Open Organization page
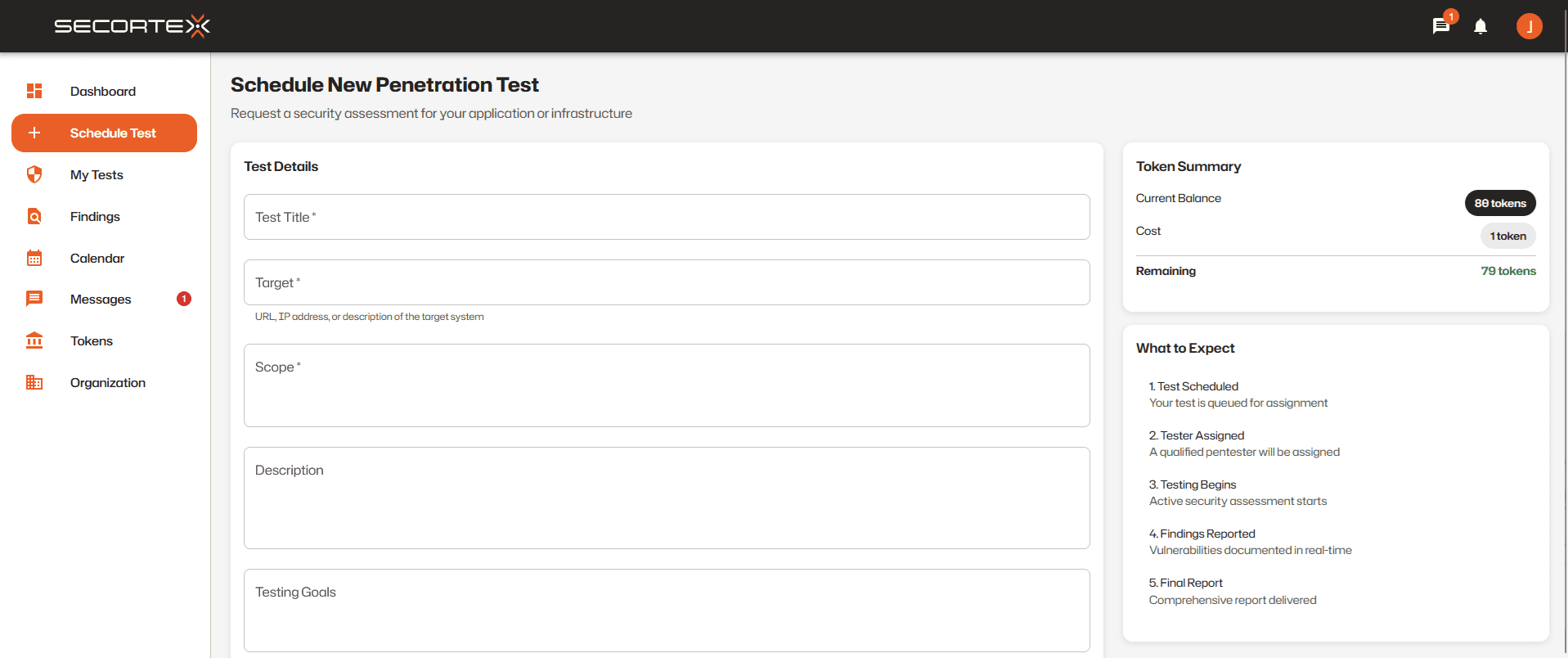1568x658 pixels. (x=104, y=382)
